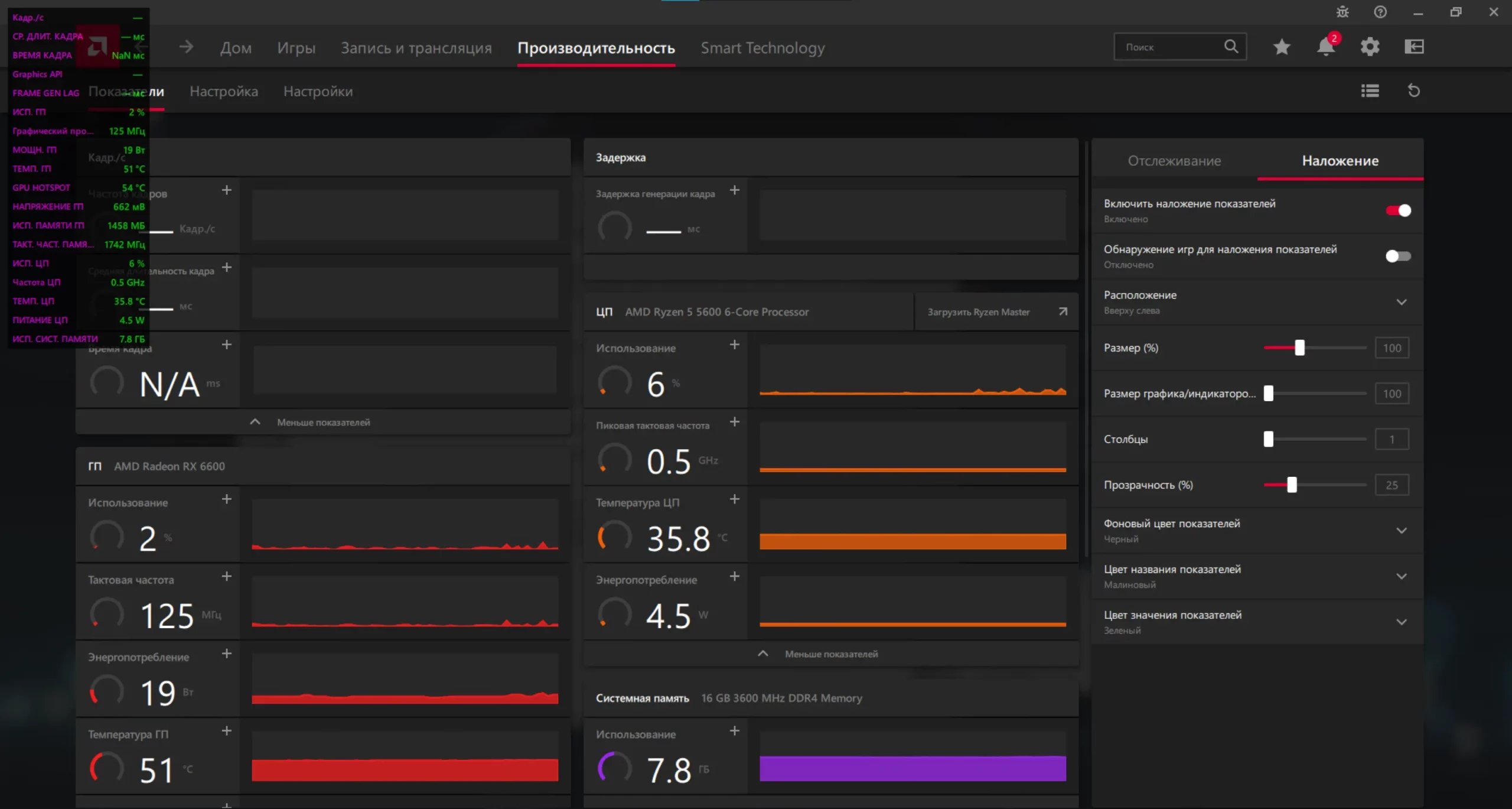
Task: Click the bug report icon
Action: 1342,12
